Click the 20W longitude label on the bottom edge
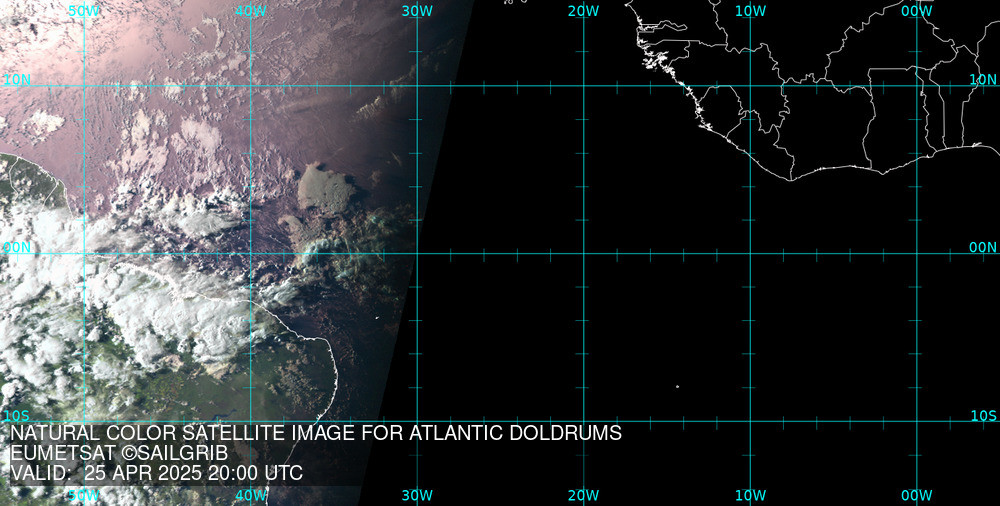The image size is (1000, 506). click(x=584, y=495)
